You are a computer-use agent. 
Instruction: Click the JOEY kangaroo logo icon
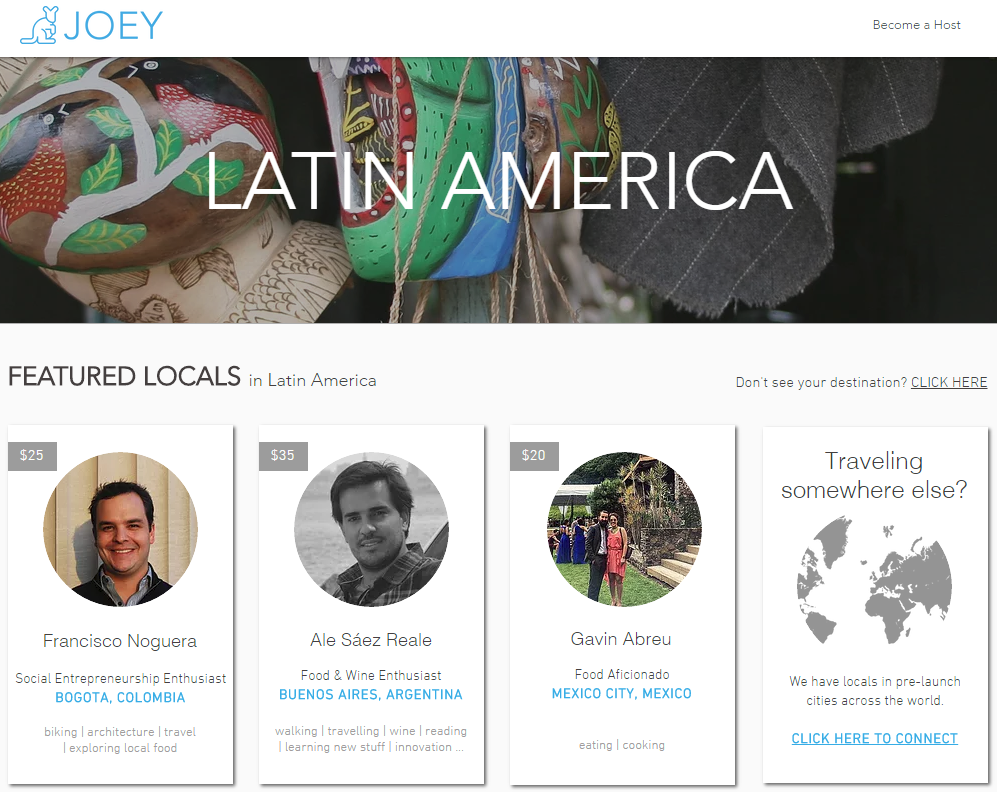[x=39, y=26]
